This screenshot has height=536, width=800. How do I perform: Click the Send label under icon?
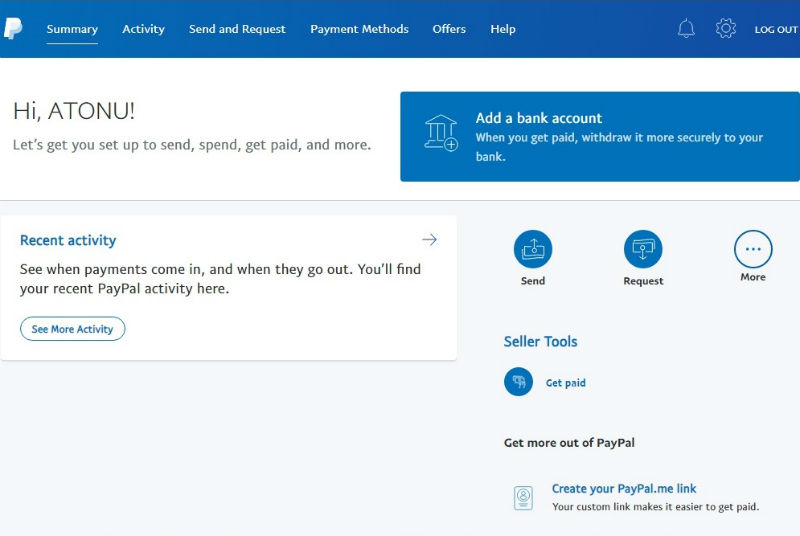click(533, 281)
